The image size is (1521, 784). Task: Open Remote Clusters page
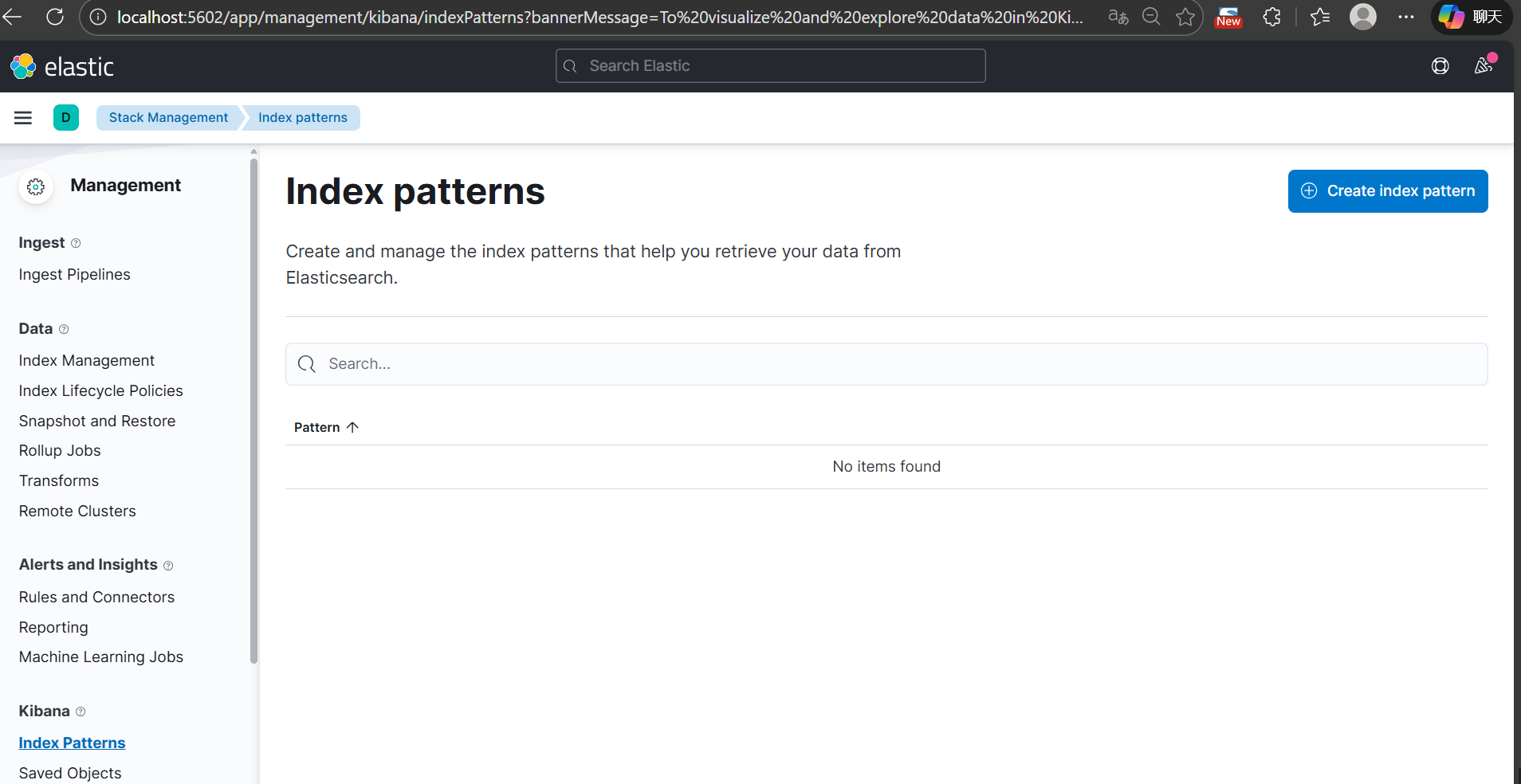pos(77,512)
